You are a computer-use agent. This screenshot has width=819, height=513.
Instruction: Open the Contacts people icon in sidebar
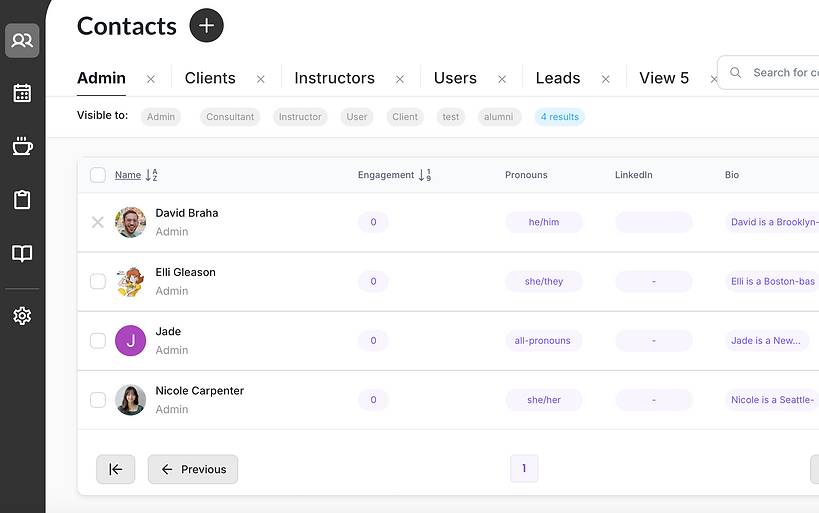pyautogui.click(x=22, y=40)
